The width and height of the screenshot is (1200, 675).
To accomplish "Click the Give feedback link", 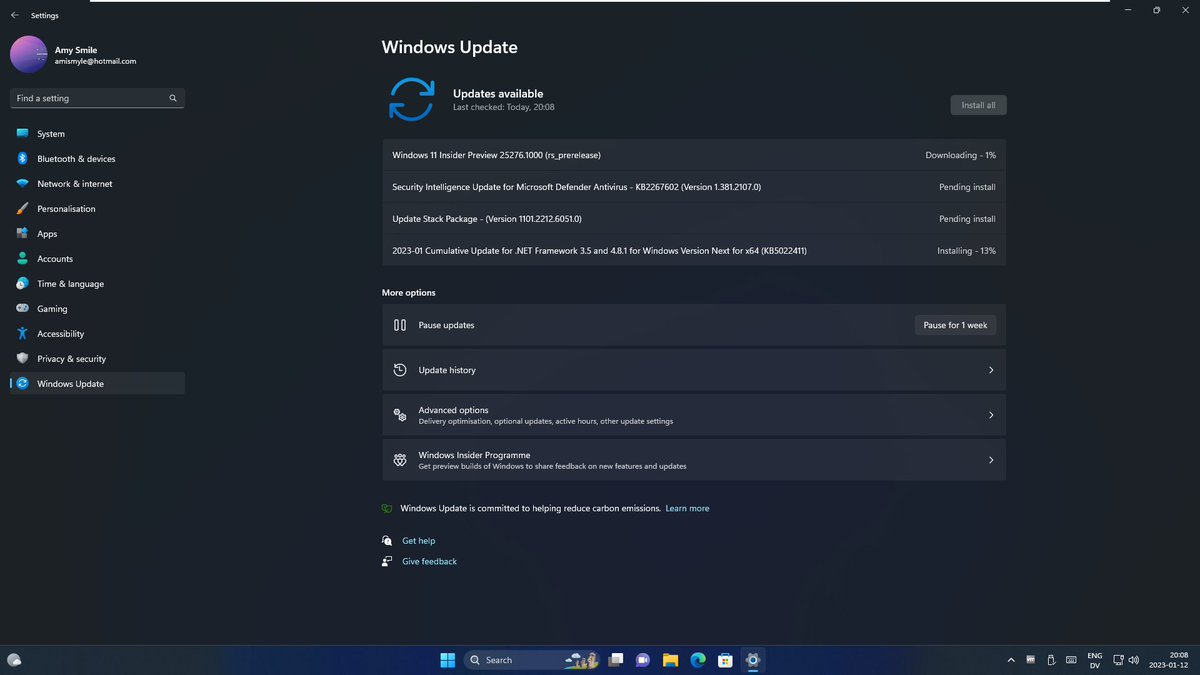I will [429, 562].
